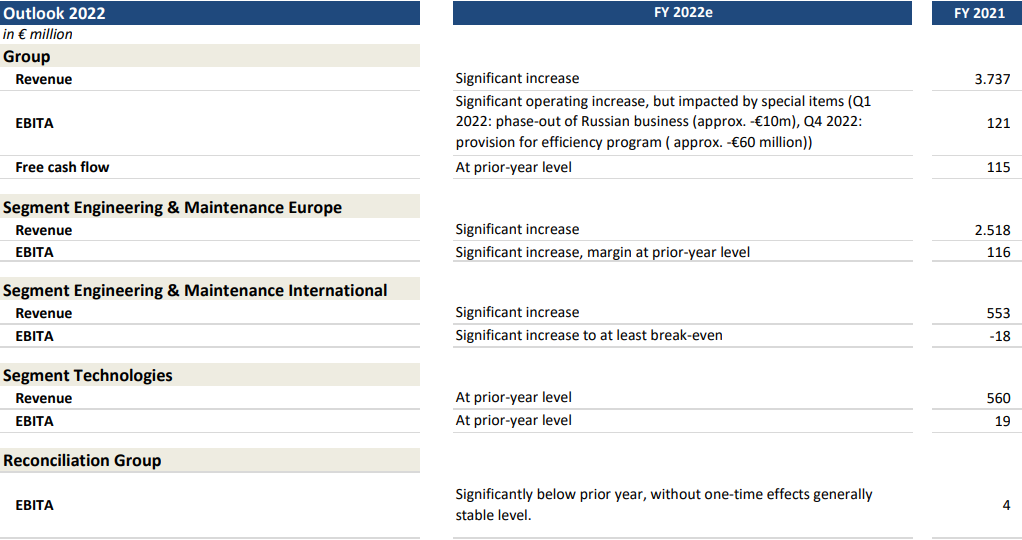The width and height of the screenshot is (1022, 540).
Task: Click the Free cash flow value 115
Action: pos(998,167)
